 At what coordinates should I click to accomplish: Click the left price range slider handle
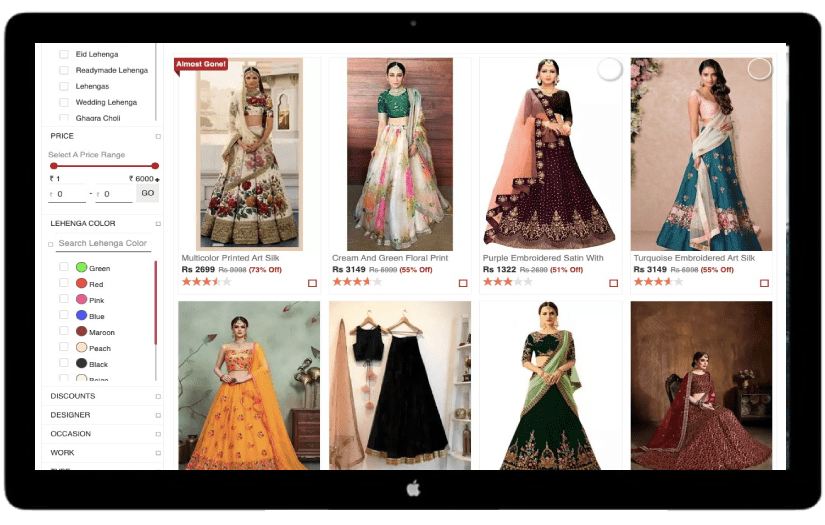pyautogui.click(x=54, y=166)
